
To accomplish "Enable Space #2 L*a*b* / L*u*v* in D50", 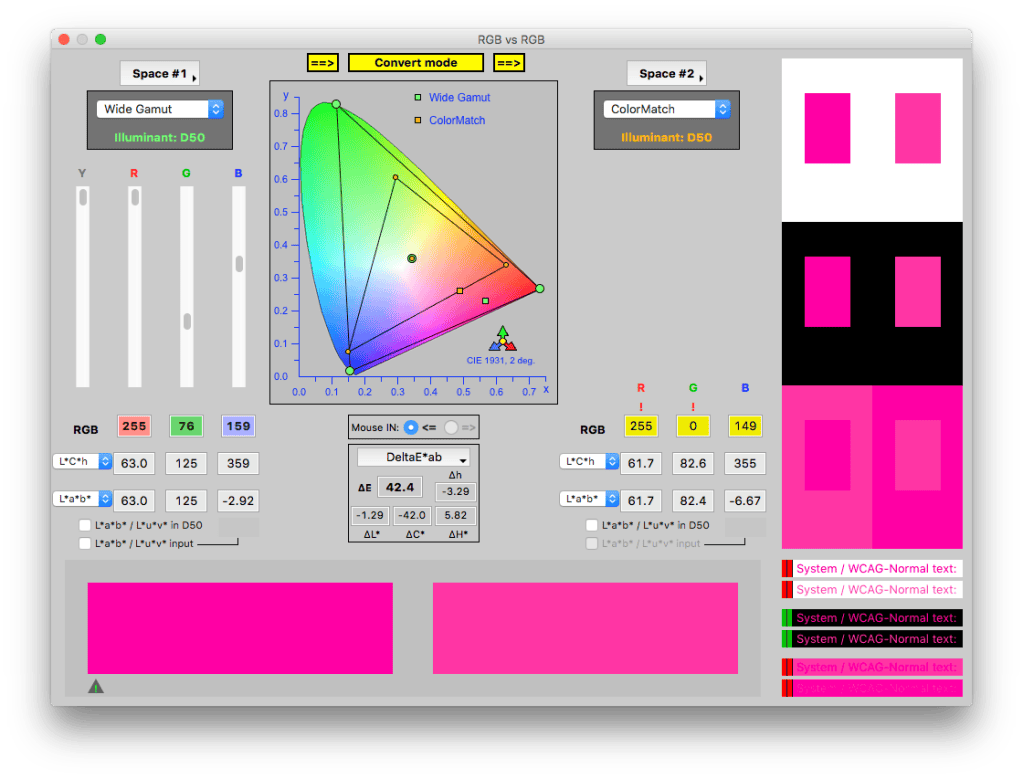I will pos(592,525).
